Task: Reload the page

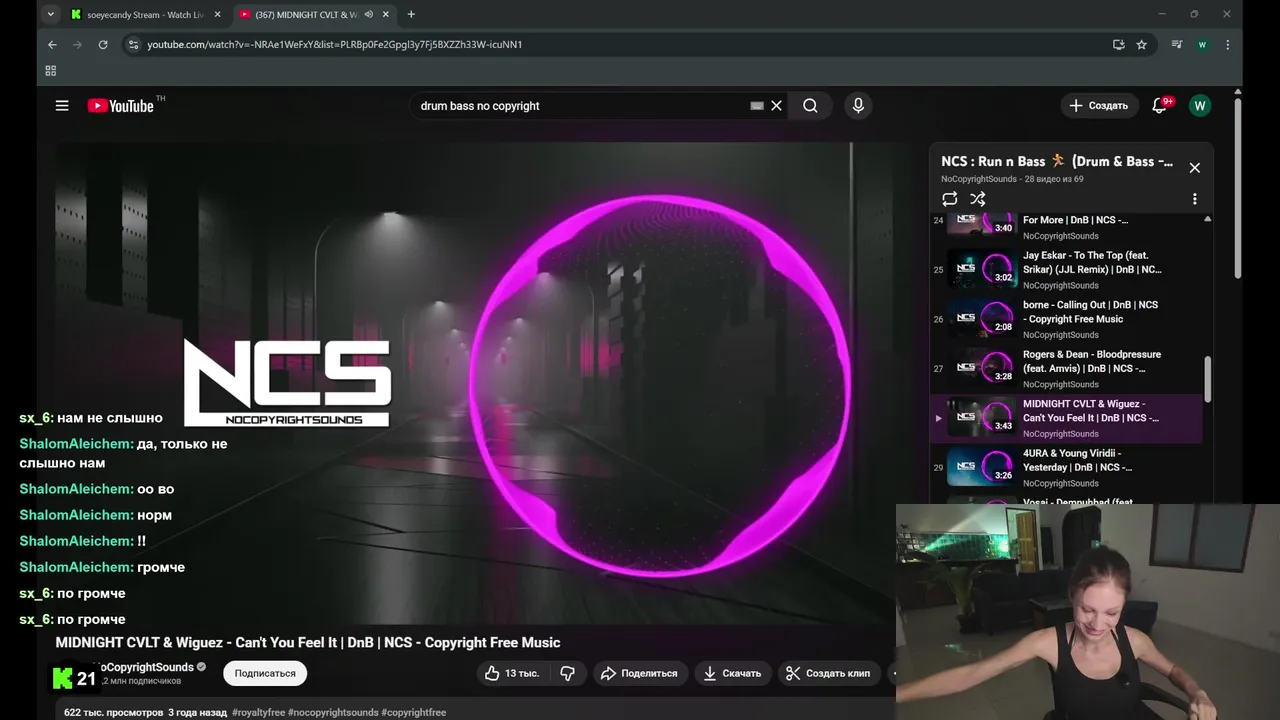Action: [102, 44]
